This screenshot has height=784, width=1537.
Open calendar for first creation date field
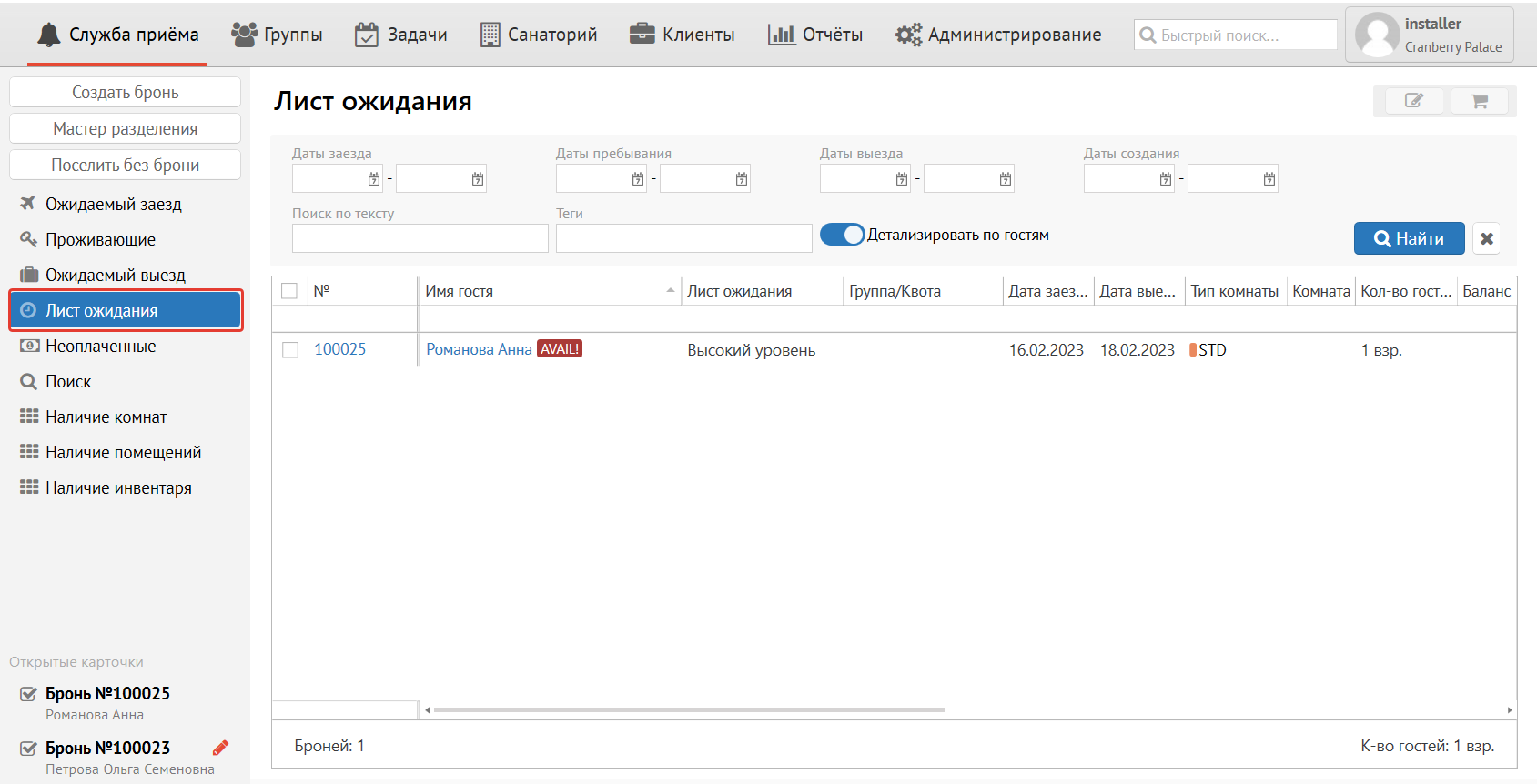point(1165,179)
